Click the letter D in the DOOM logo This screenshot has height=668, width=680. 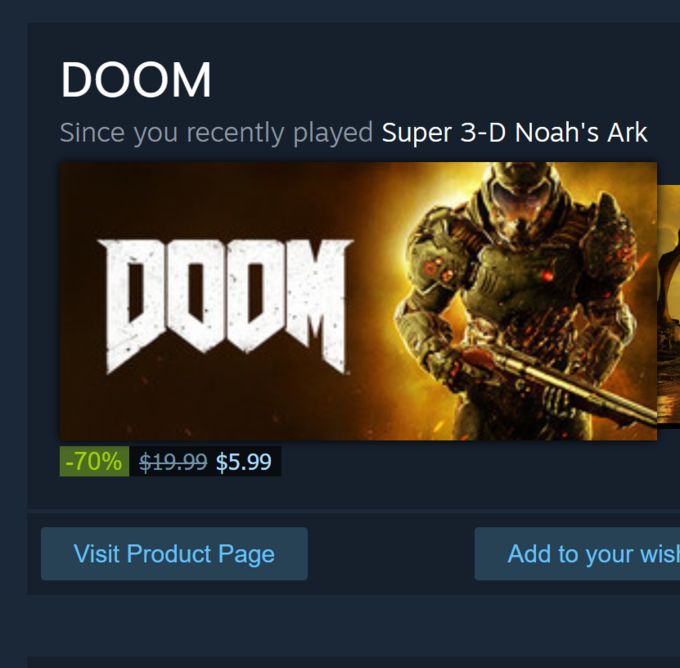(x=130, y=305)
